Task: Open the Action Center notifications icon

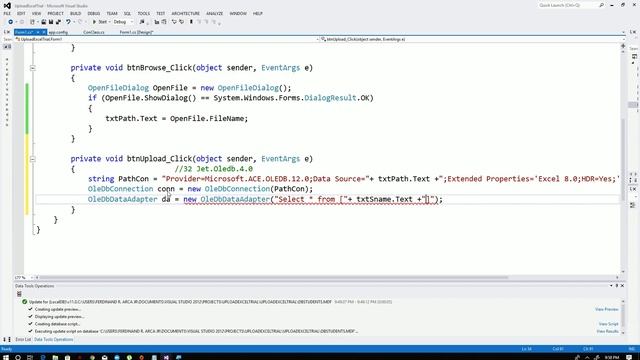Action: click(629, 357)
